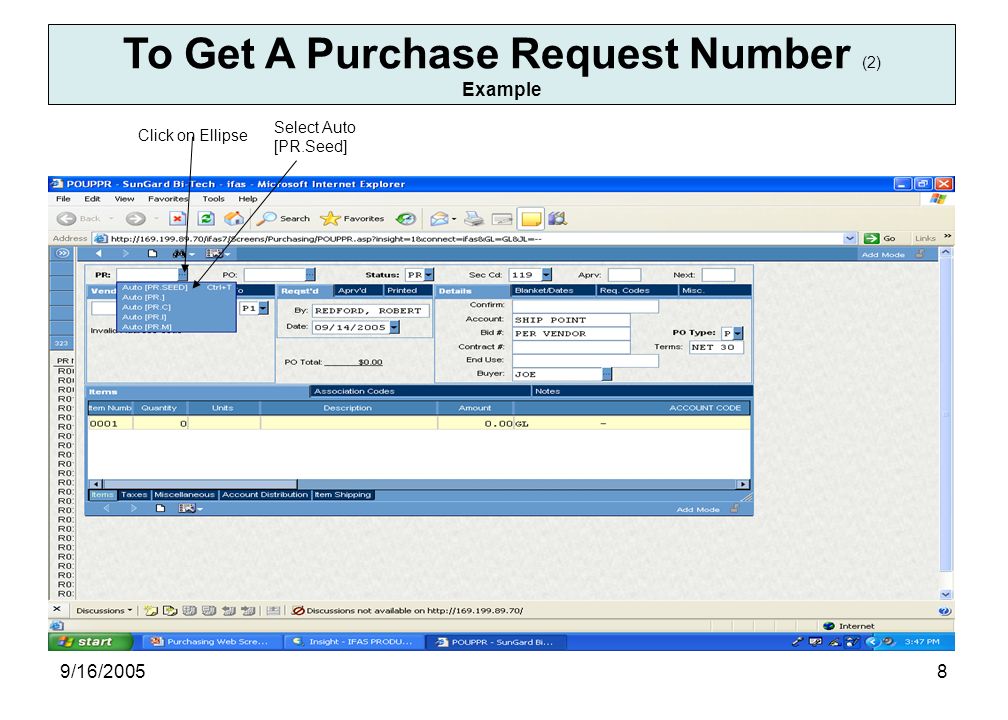The height and width of the screenshot is (720, 1008).
Task: Click the next record arrow in top IFAS toolbar
Action: (125, 254)
